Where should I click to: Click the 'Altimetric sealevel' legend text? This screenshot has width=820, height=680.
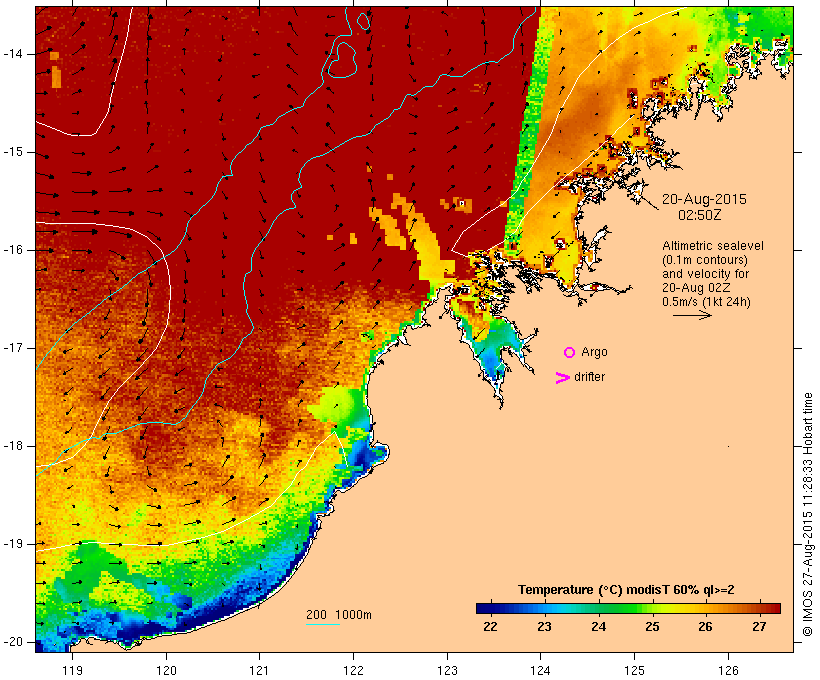(713, 246)
